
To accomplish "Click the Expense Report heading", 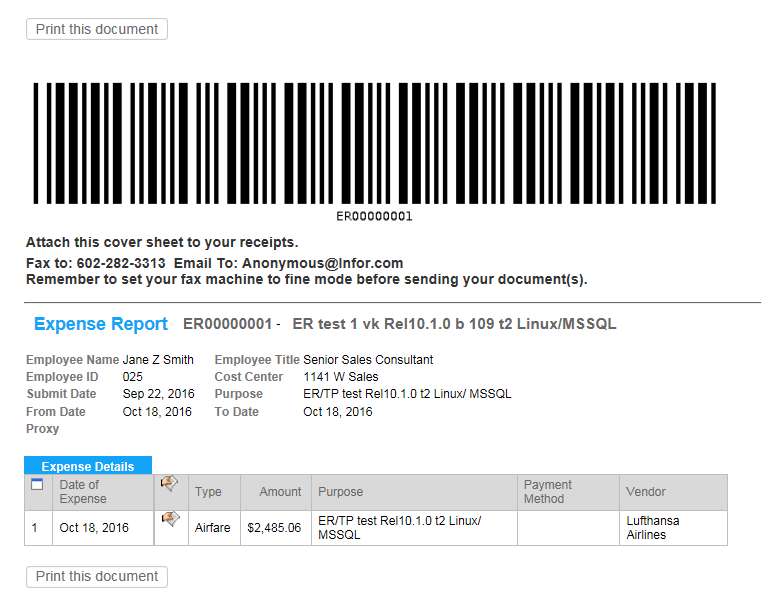I will click(101, 324).
